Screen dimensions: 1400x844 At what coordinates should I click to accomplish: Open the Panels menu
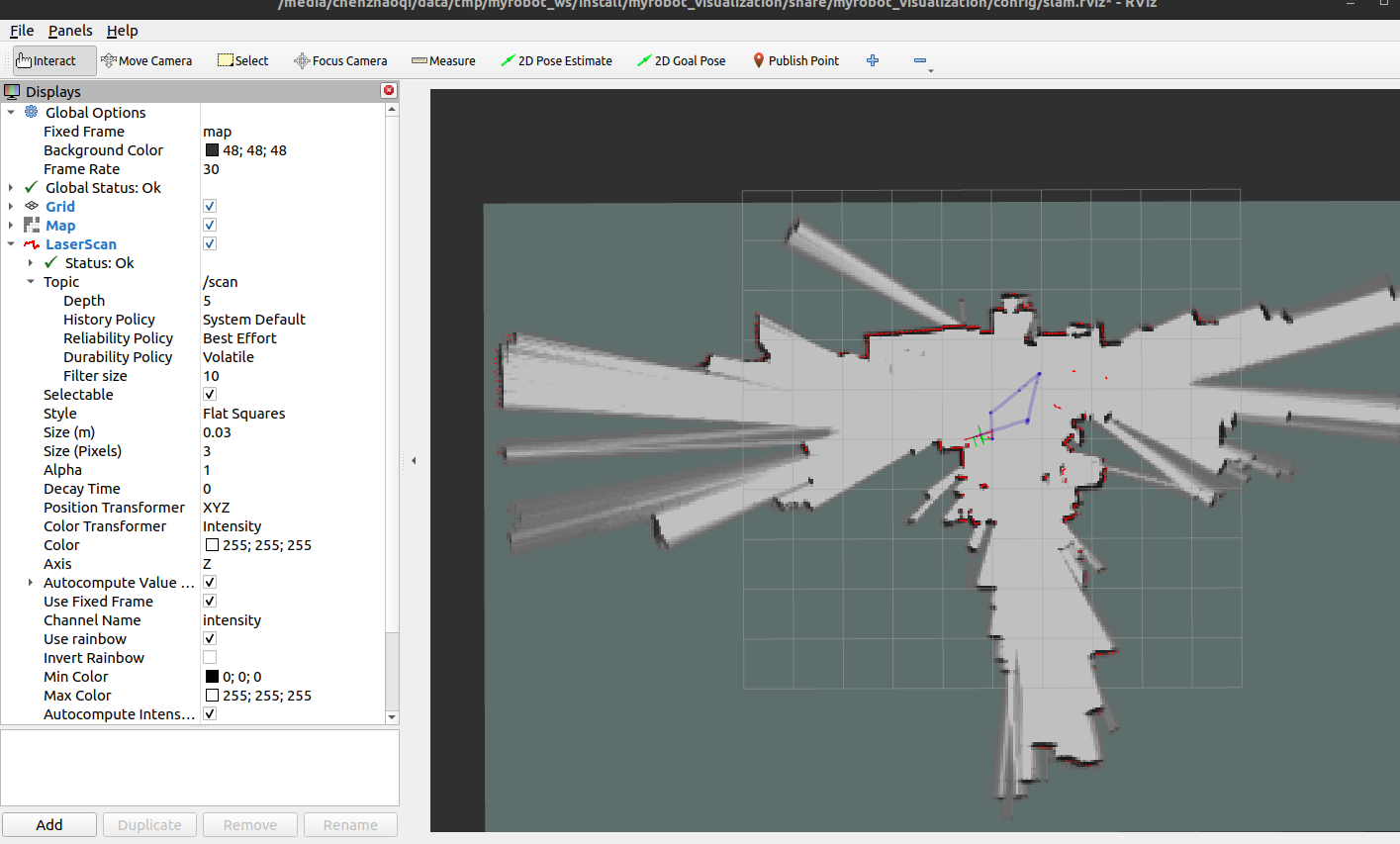click(x=70, y=31)
